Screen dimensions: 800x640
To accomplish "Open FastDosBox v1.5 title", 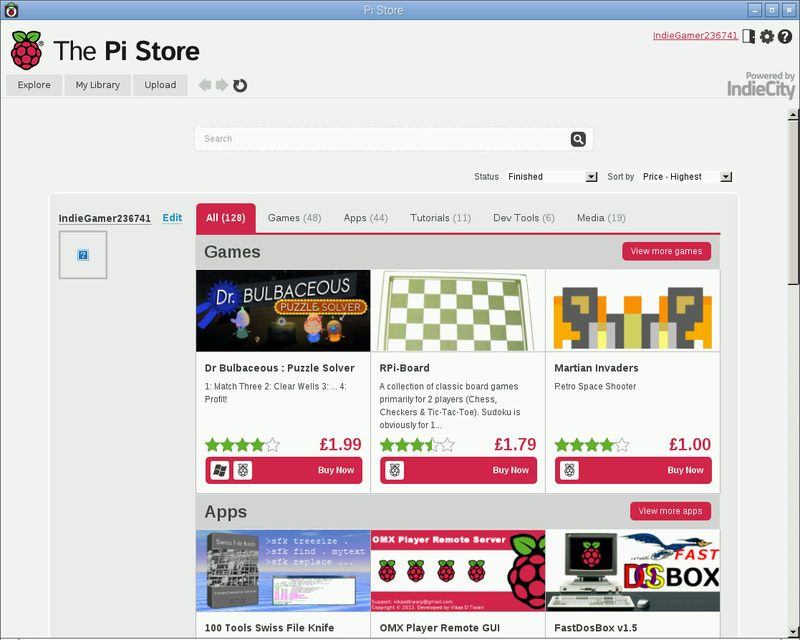I will point(595,628).
